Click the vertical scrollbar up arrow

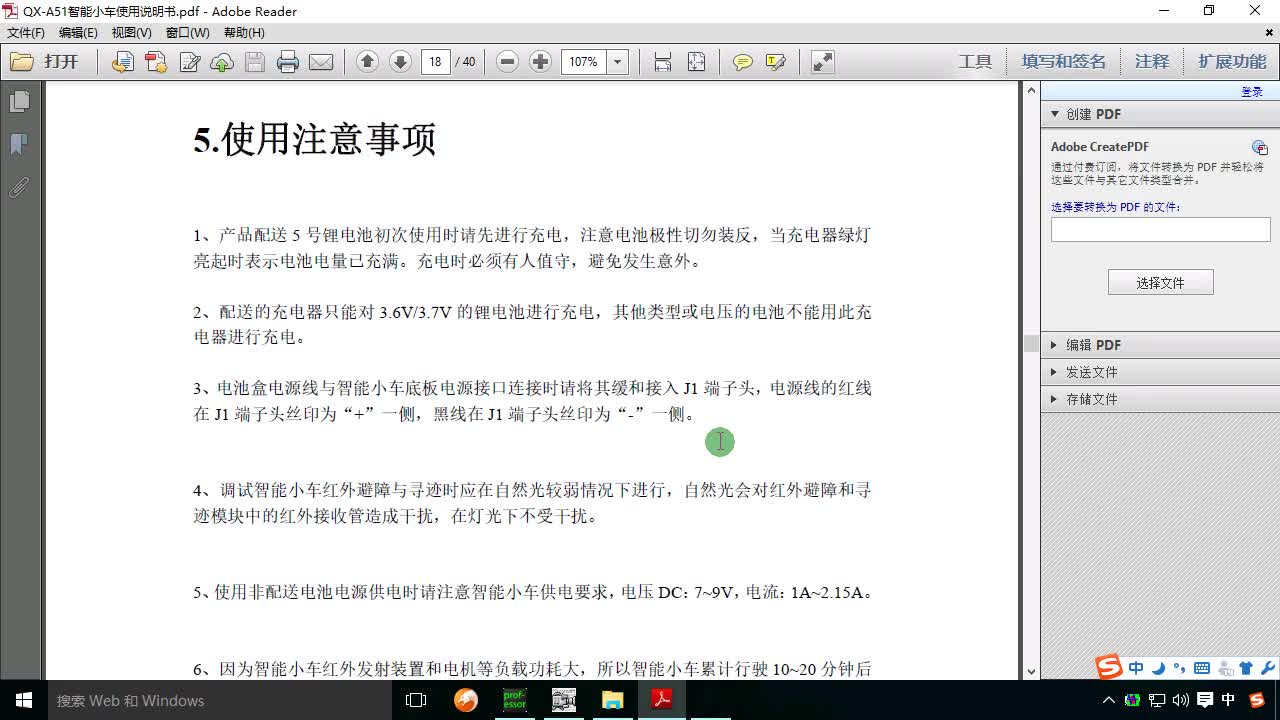tap(1030, 91)
